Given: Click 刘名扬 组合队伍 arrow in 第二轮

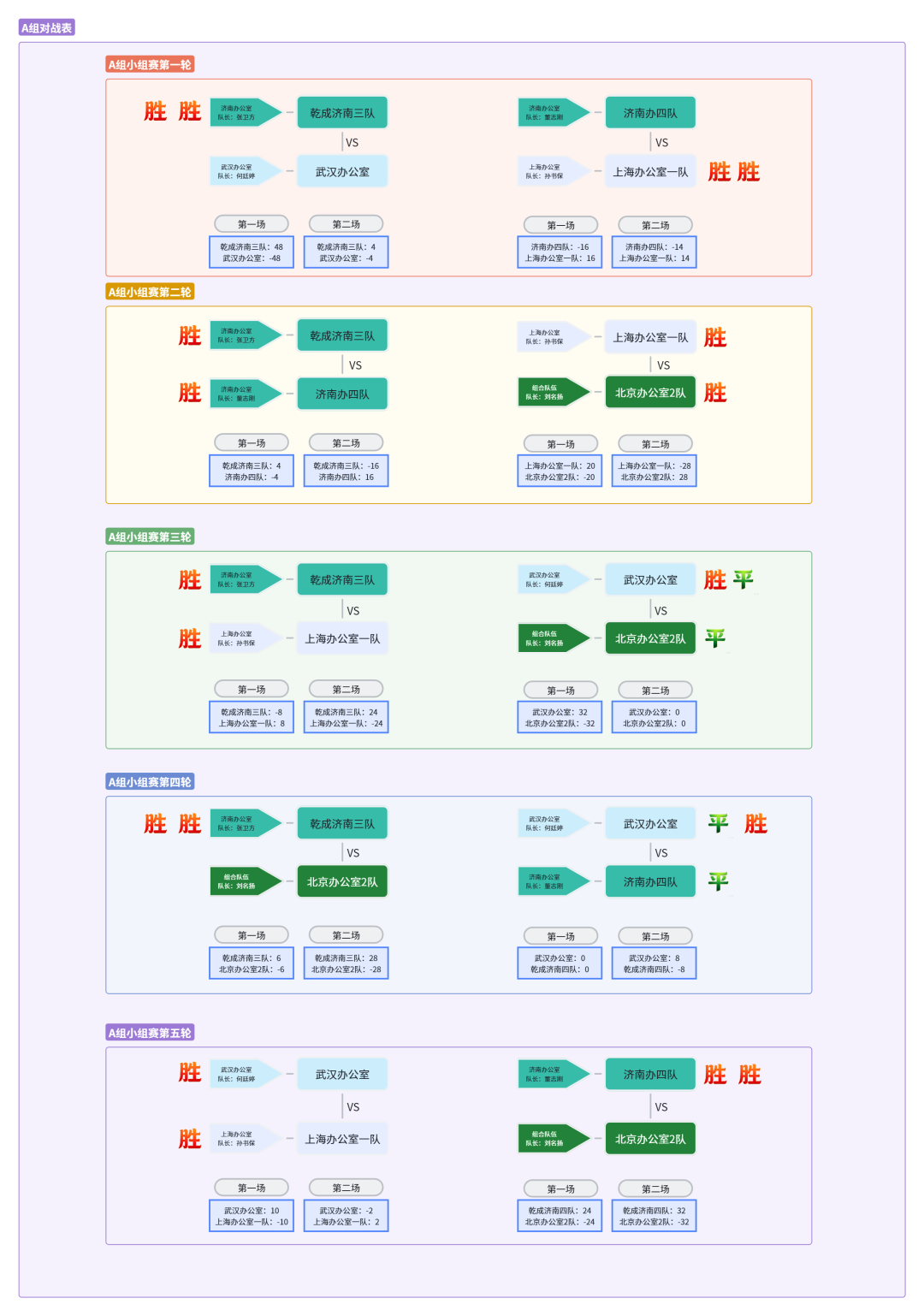Looking at the screenshot, I should pyautogui.click(x=554, y=393).
